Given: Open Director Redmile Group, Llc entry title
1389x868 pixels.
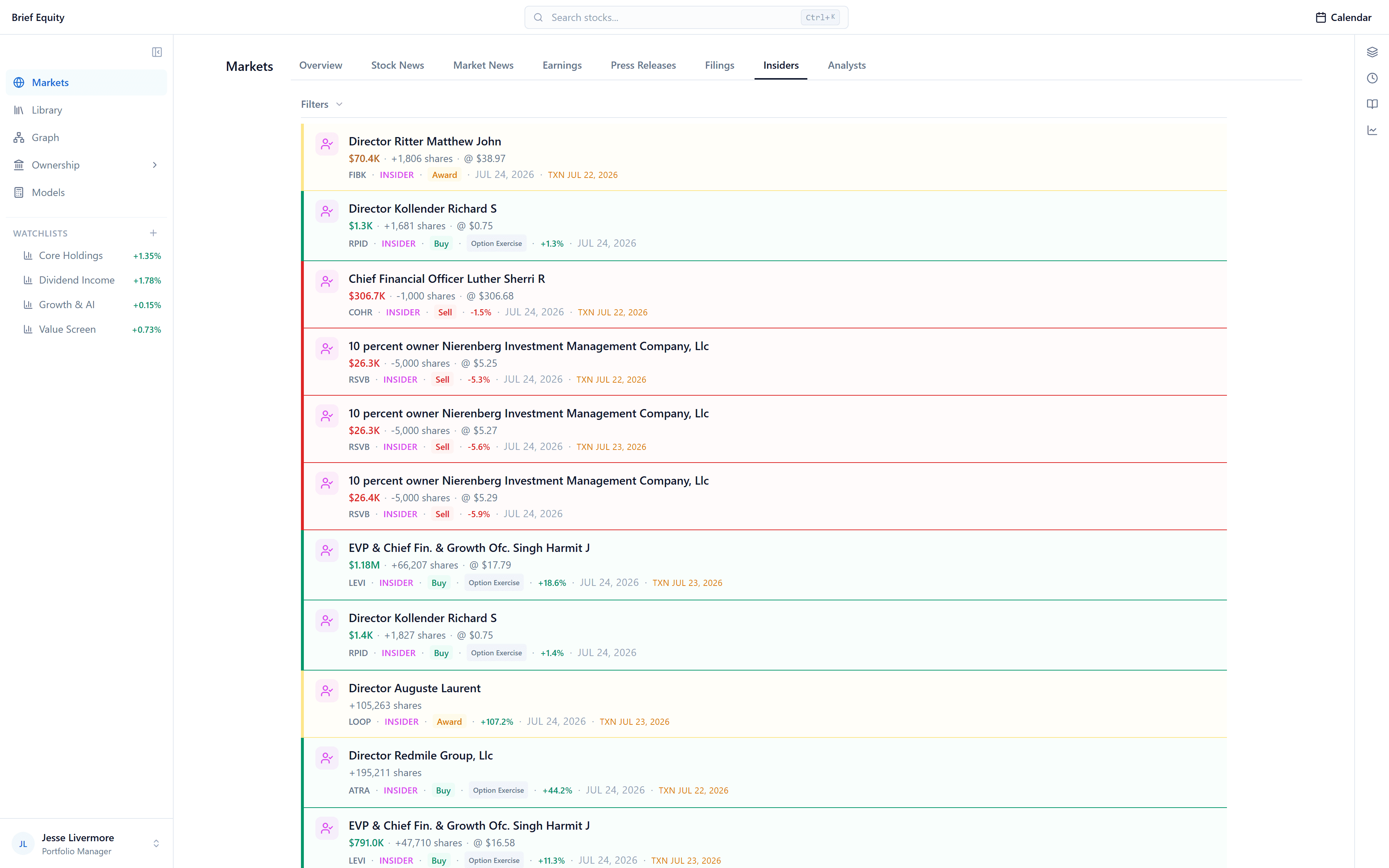Looking at the screenshot, I should click(x=421, y=756).
